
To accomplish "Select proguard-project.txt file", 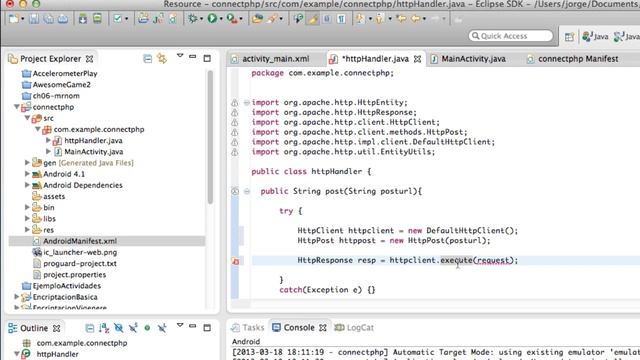I will coord(80,263).
